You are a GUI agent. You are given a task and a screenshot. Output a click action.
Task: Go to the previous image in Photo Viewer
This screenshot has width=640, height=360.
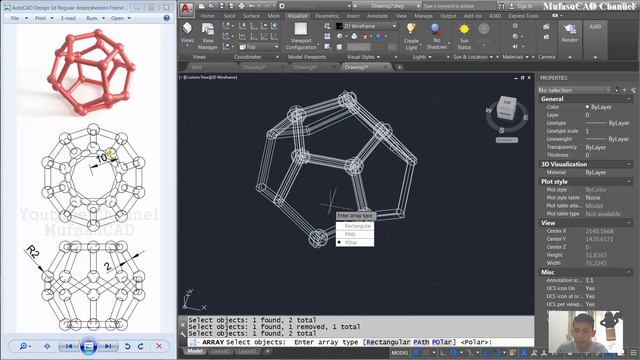point(69,346)
